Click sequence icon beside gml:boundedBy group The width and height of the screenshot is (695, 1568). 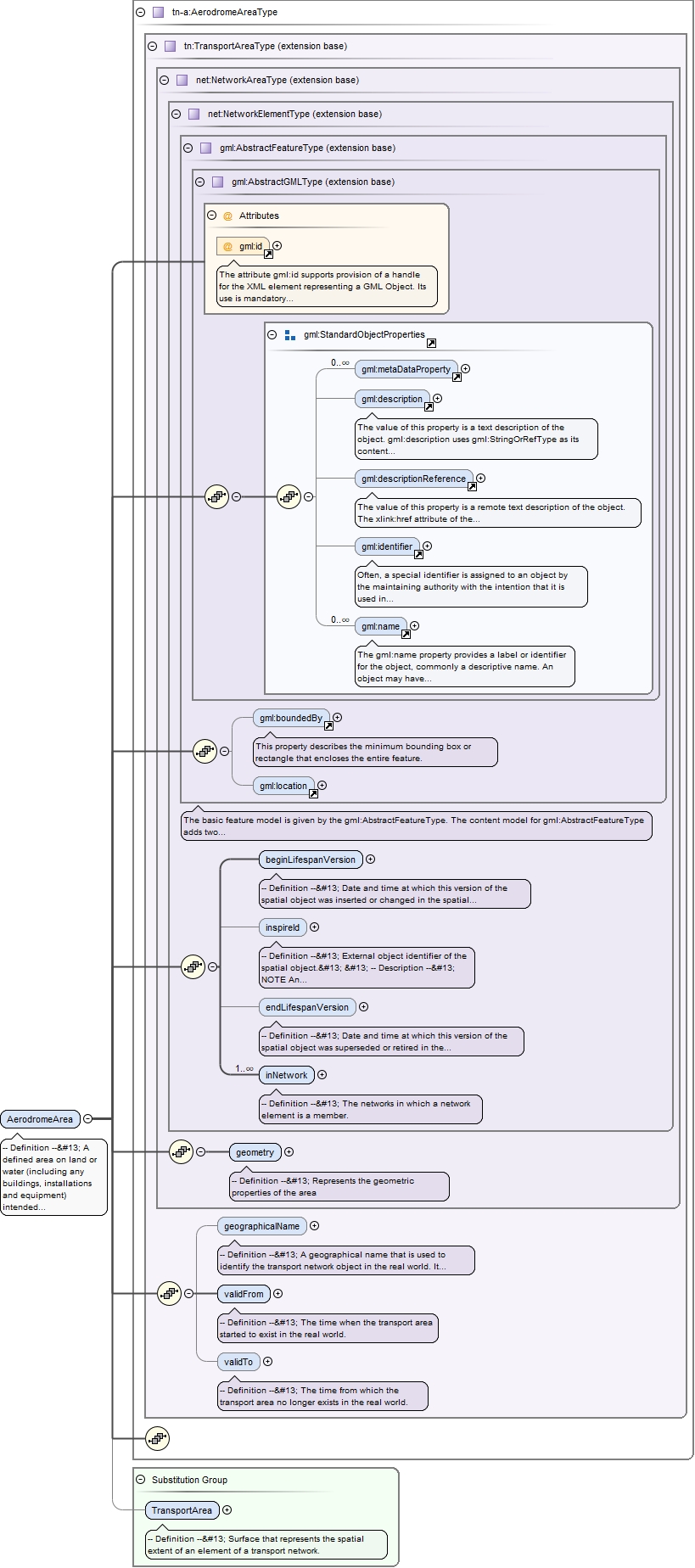point(205,751)
